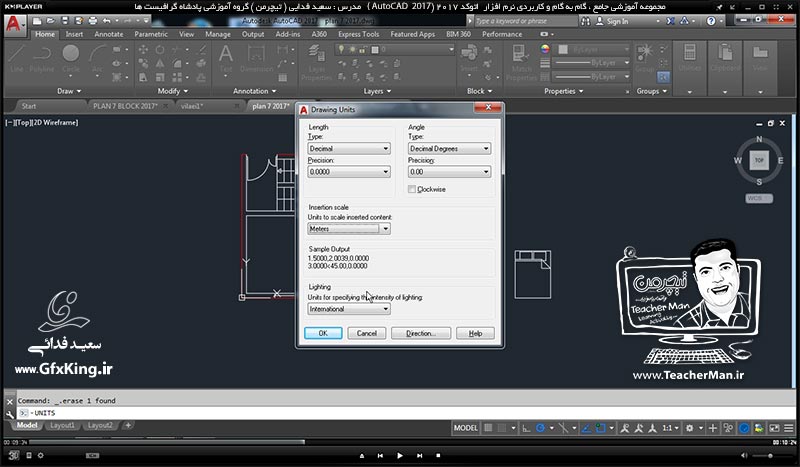Click OK in Drawing Units dialog
Image resolution: width=800 pixels, height=467 pixels.
point(323,333)
